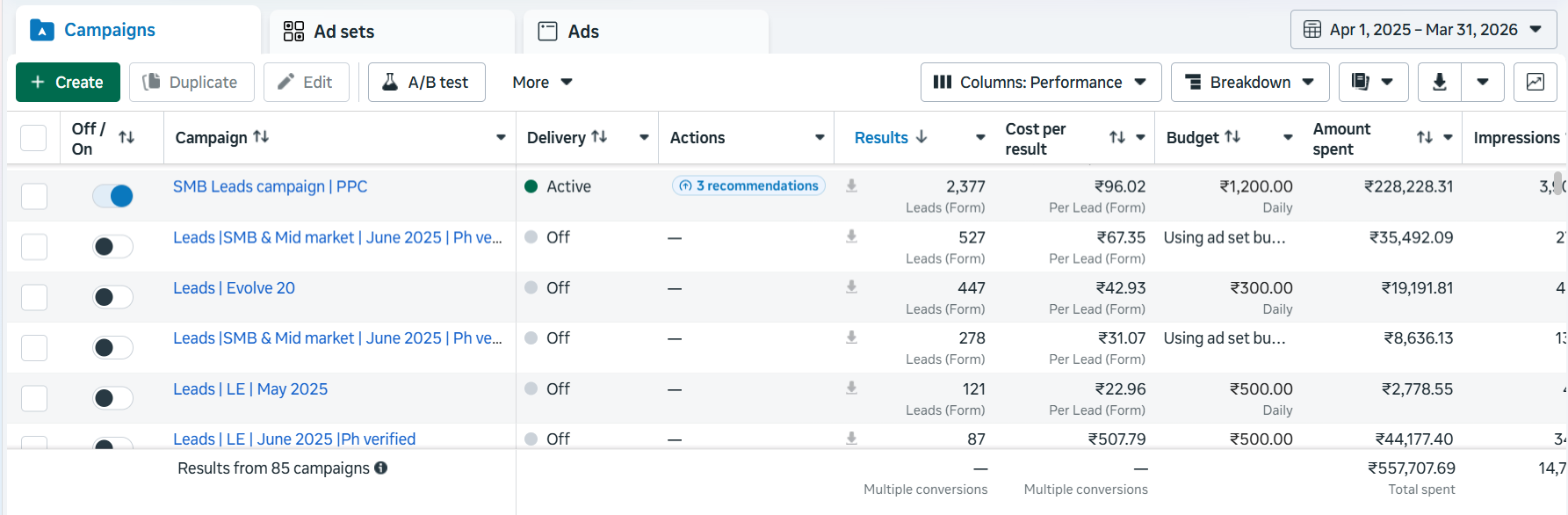Open the Results column options arrow
The width and height of the screenshot is (1568, 515).
click(x=980, y=137)
